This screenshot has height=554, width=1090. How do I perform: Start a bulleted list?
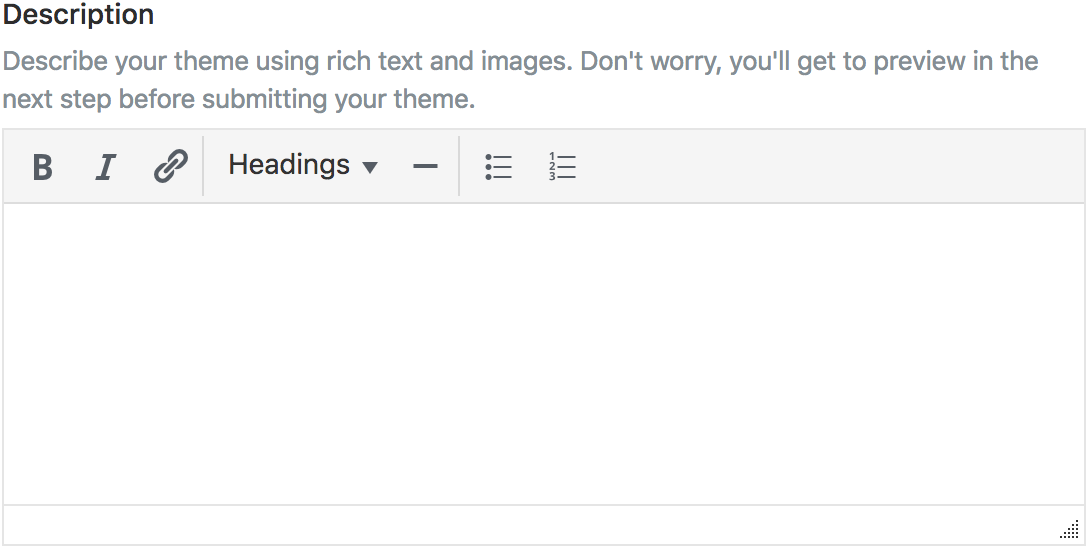pos(498,166)
